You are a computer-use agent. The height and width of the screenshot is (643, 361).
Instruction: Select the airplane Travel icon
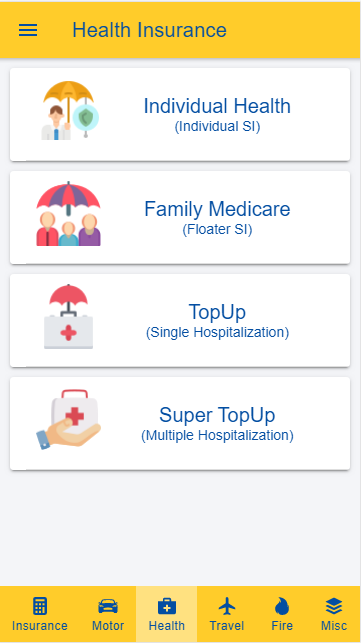227,606
